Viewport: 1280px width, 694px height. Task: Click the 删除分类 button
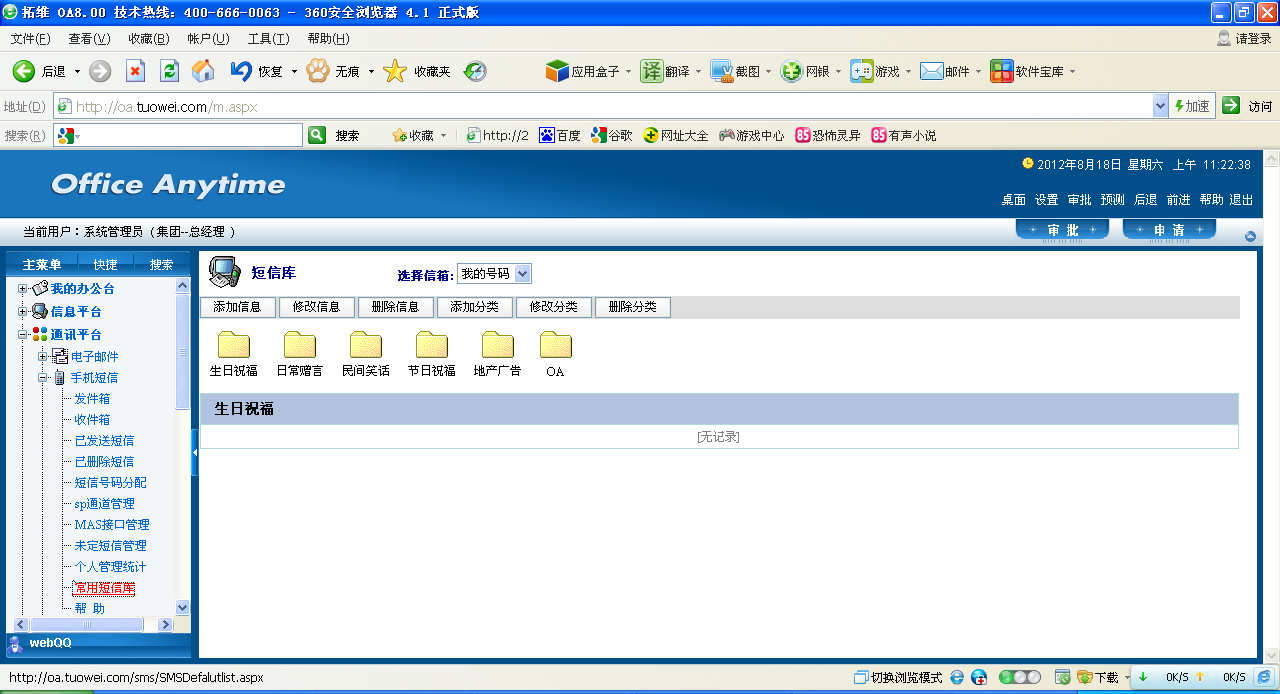(632, 307)
